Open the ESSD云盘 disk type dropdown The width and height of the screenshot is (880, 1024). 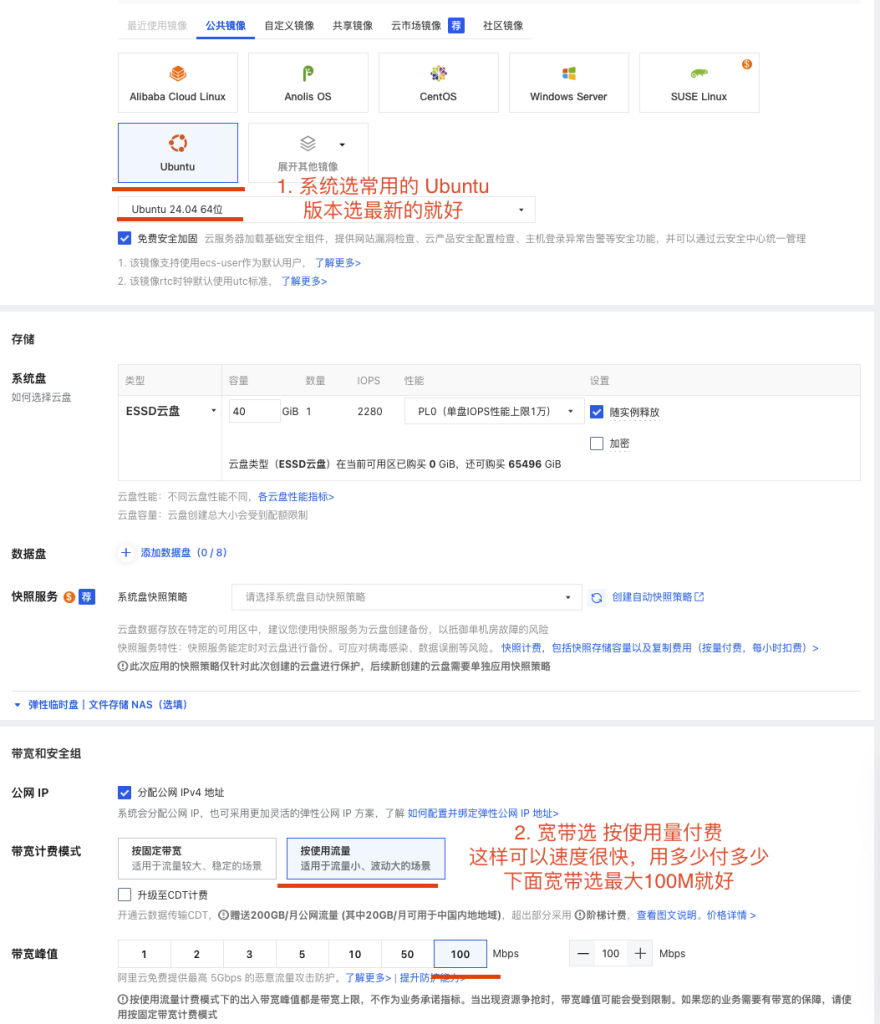(x=170, y=411)
